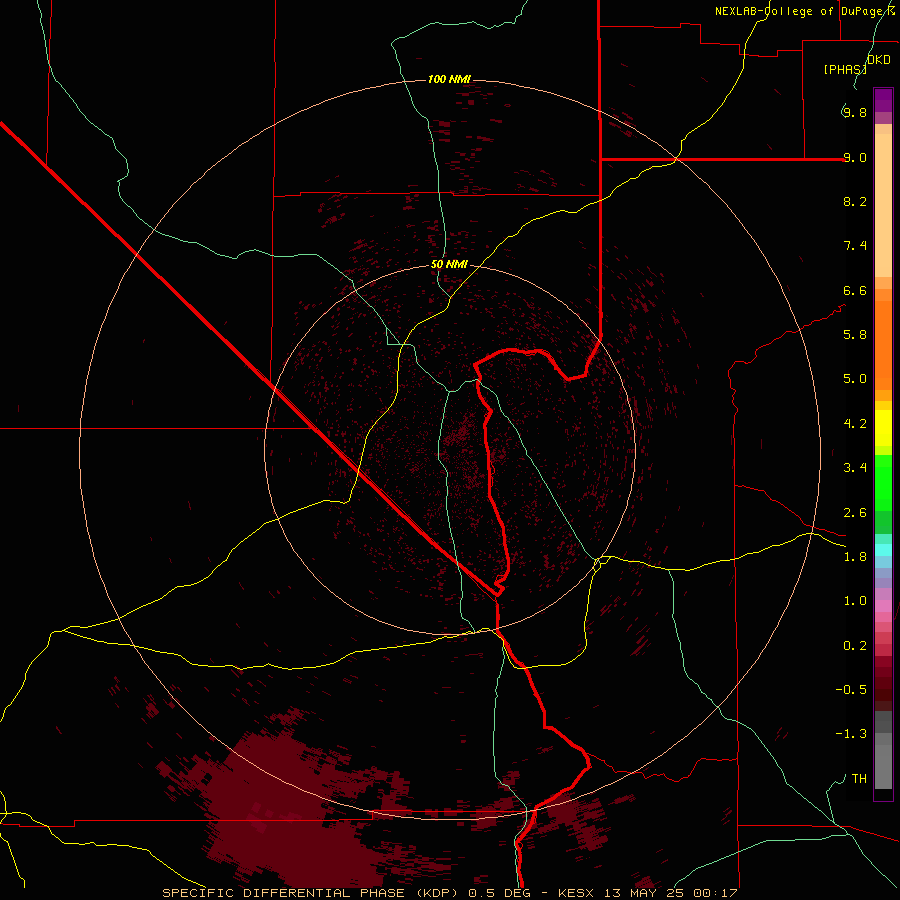Viewport: 900px width, 900px height.
Task: Click the 5.0 value on the color scale
Action: (855, 379)
